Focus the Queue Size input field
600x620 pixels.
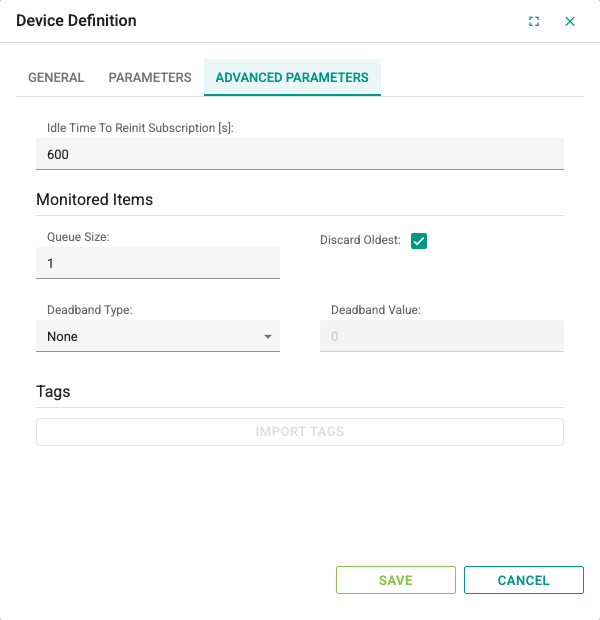click(x=158, y=263)
